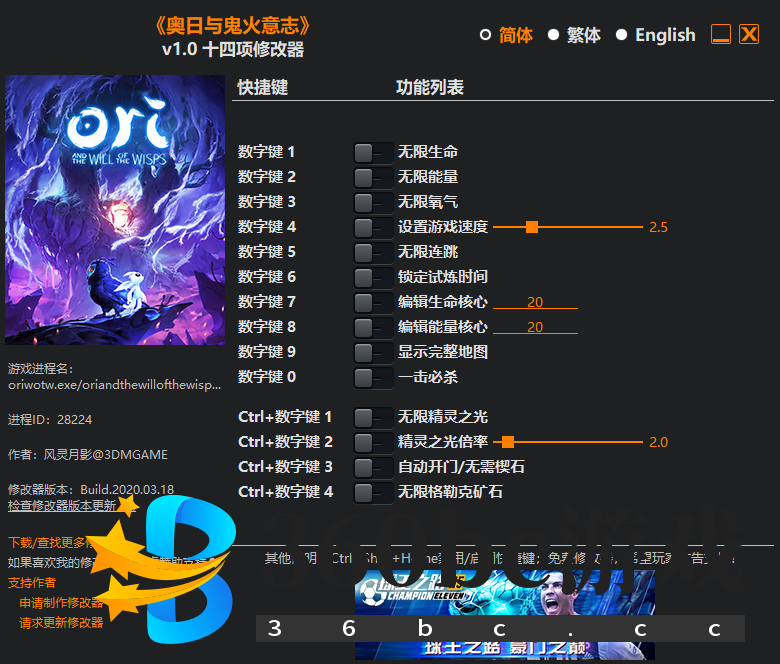Toggle 无限格勒克矿石 switch
This screenshot has width=780, height=664.
click(x=373, y=493)
